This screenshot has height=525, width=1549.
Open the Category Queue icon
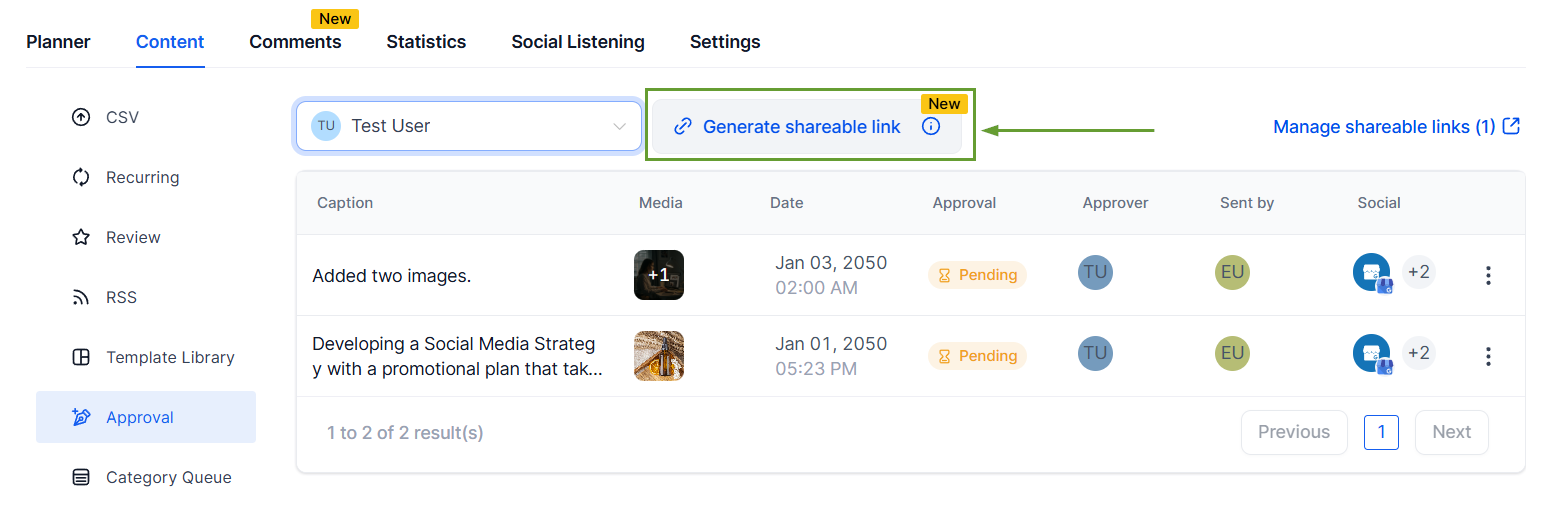pyautogui.click(x=81, y=477)
